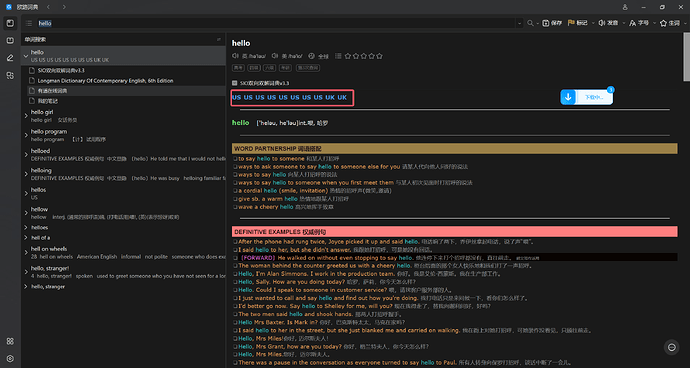This screenshot has height=368, width=690.
Task: Expand the hell on wheels entry
Action: pos(26,252)
